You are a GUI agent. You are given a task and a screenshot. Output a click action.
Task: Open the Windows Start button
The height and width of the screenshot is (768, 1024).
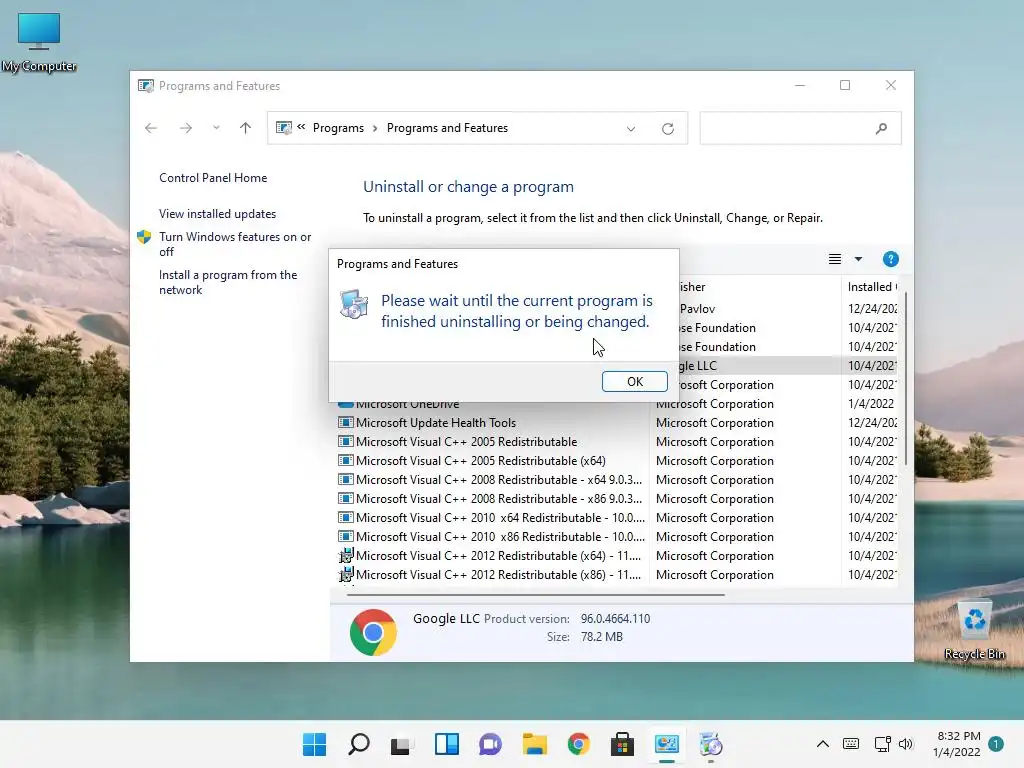[314, 744]
